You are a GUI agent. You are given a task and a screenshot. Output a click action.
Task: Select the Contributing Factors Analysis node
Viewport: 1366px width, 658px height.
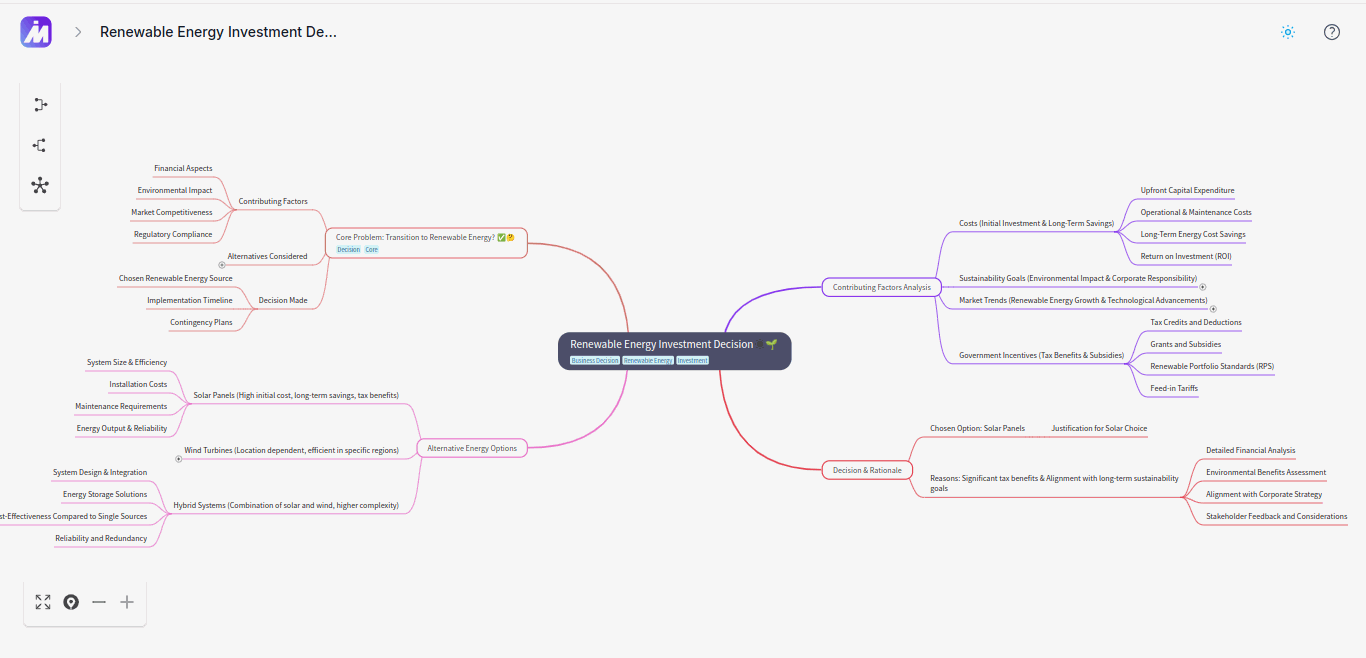point(881,287)
